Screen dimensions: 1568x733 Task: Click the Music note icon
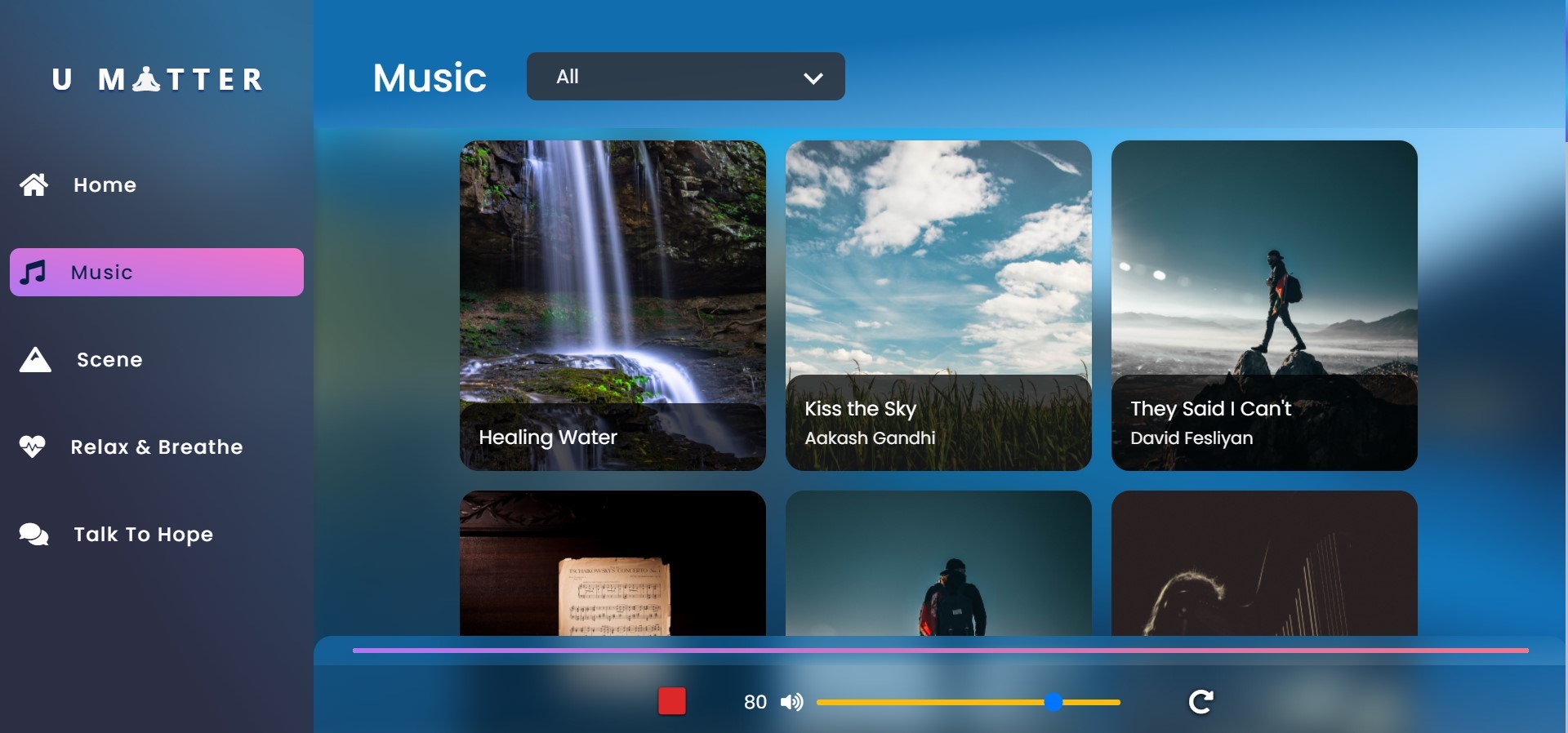tap(33, 273)
